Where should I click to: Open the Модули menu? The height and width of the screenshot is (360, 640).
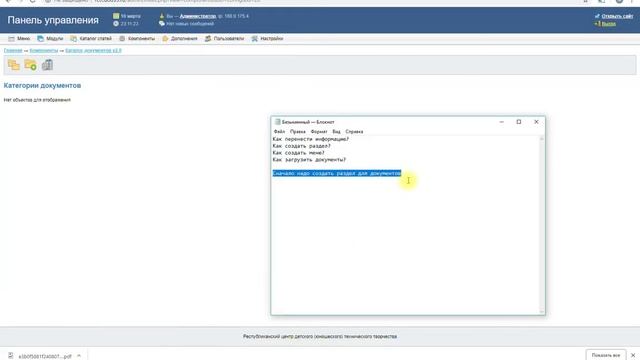pyautogui.click(x=50, y=38)
